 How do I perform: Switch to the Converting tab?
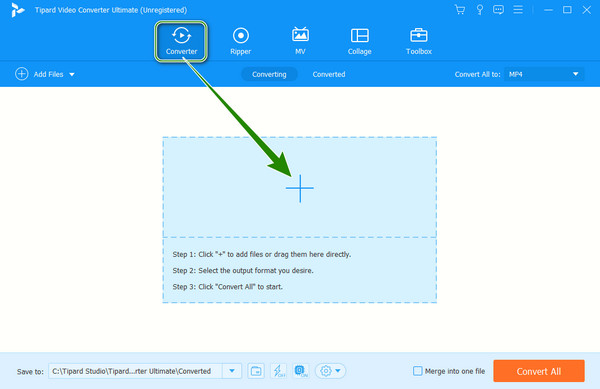pos(269,74)
